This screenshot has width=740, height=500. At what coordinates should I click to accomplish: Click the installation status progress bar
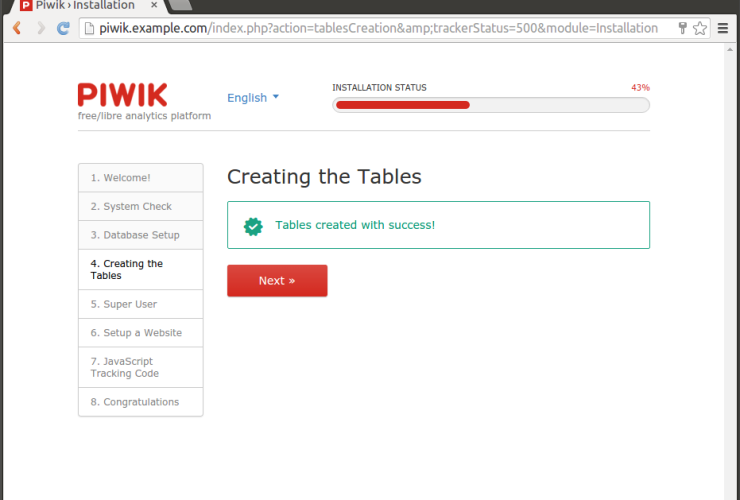[490, 104]
